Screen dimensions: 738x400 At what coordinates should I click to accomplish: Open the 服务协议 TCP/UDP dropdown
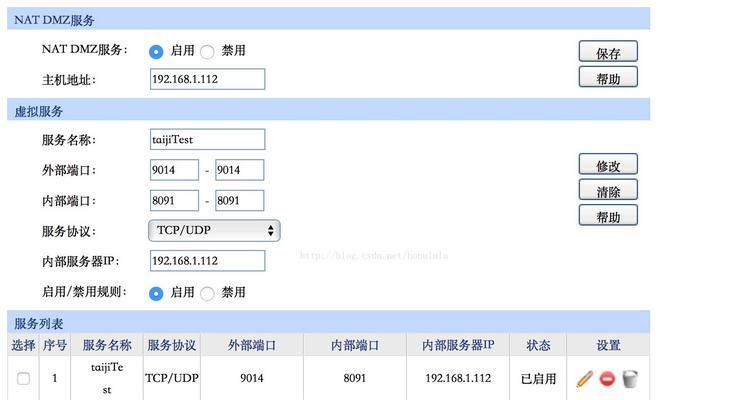tap(214, 231)
